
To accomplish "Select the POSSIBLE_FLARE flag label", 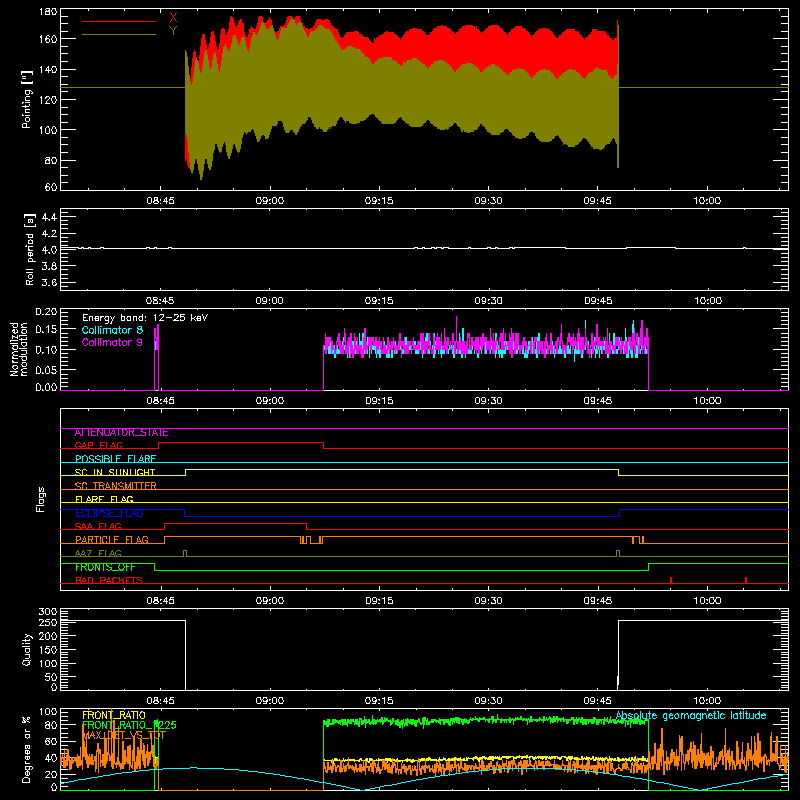I will (x=115, y=459).
